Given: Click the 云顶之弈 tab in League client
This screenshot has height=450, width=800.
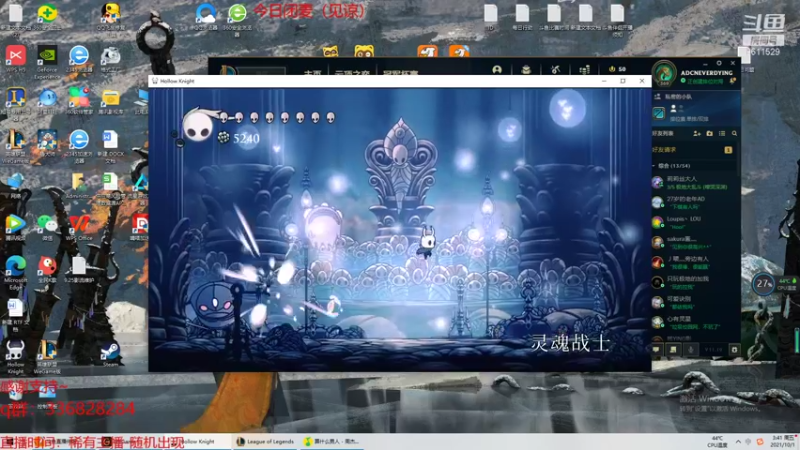Looking at the screenshot, I should click(352, 71).
